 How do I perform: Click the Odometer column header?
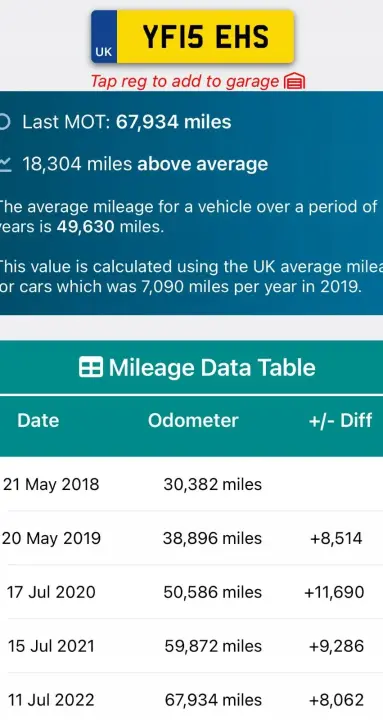[x=193, y=420]
